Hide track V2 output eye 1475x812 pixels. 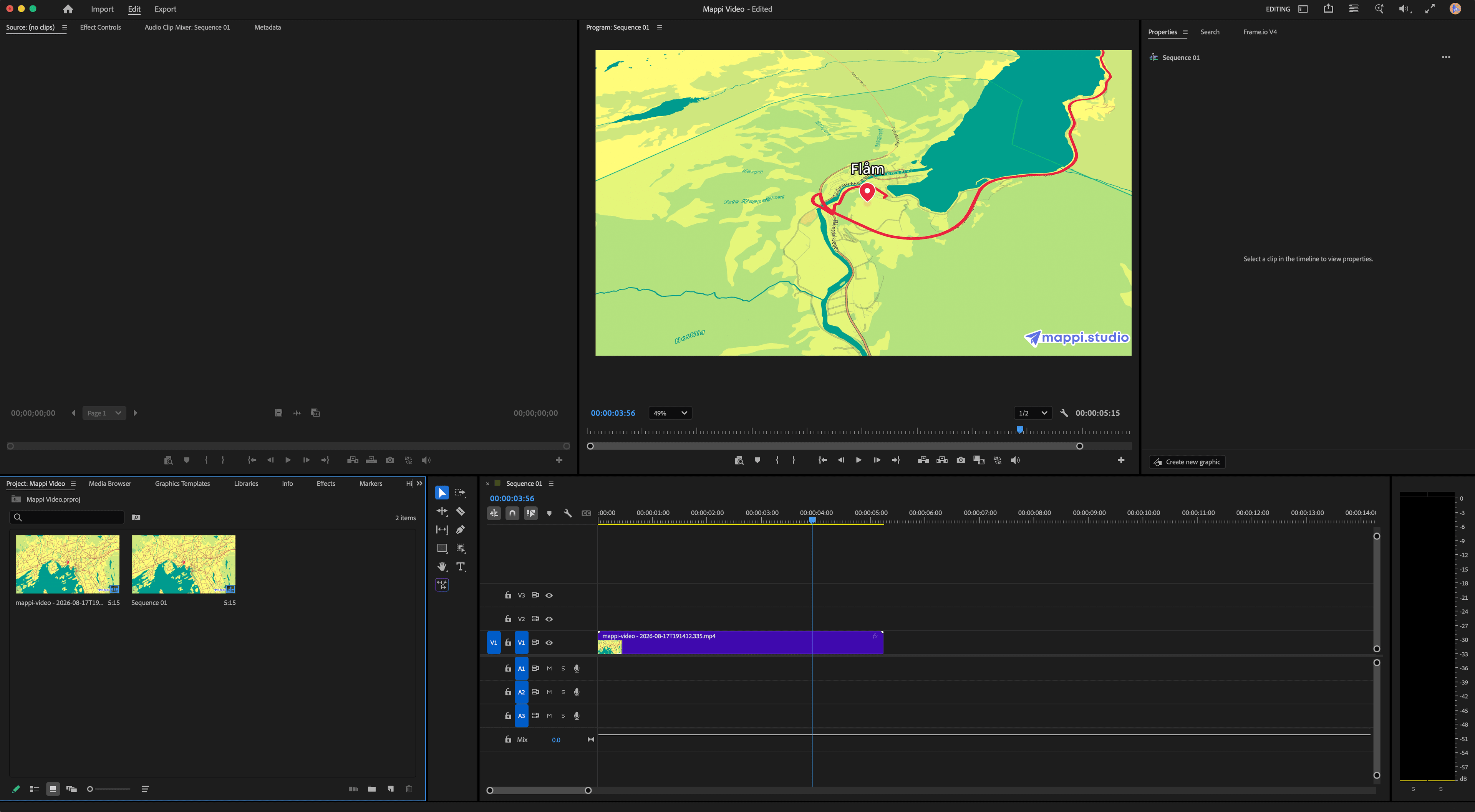click(549, 619)
